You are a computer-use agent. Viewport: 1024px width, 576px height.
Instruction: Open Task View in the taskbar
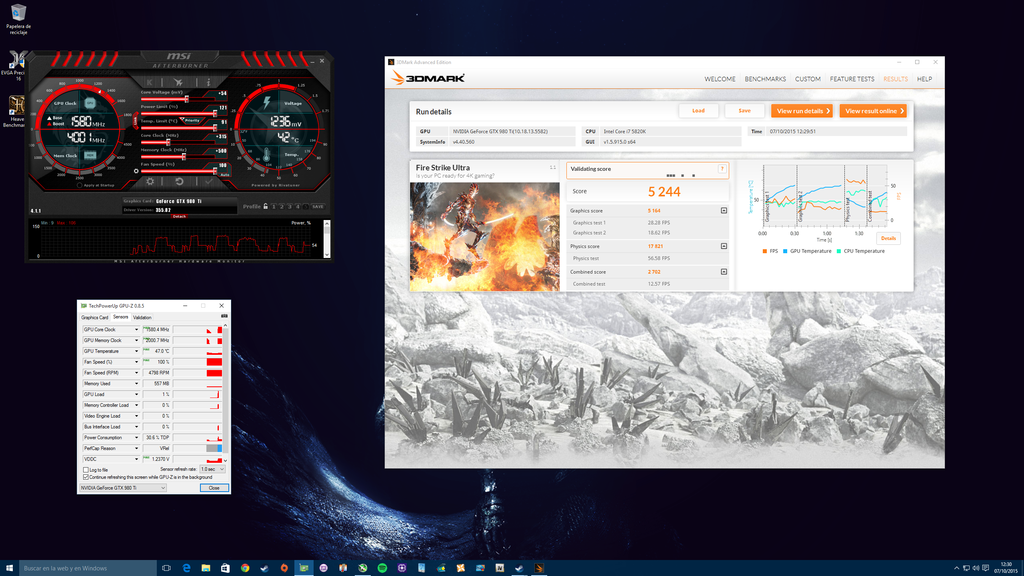[x=167, y=568]
